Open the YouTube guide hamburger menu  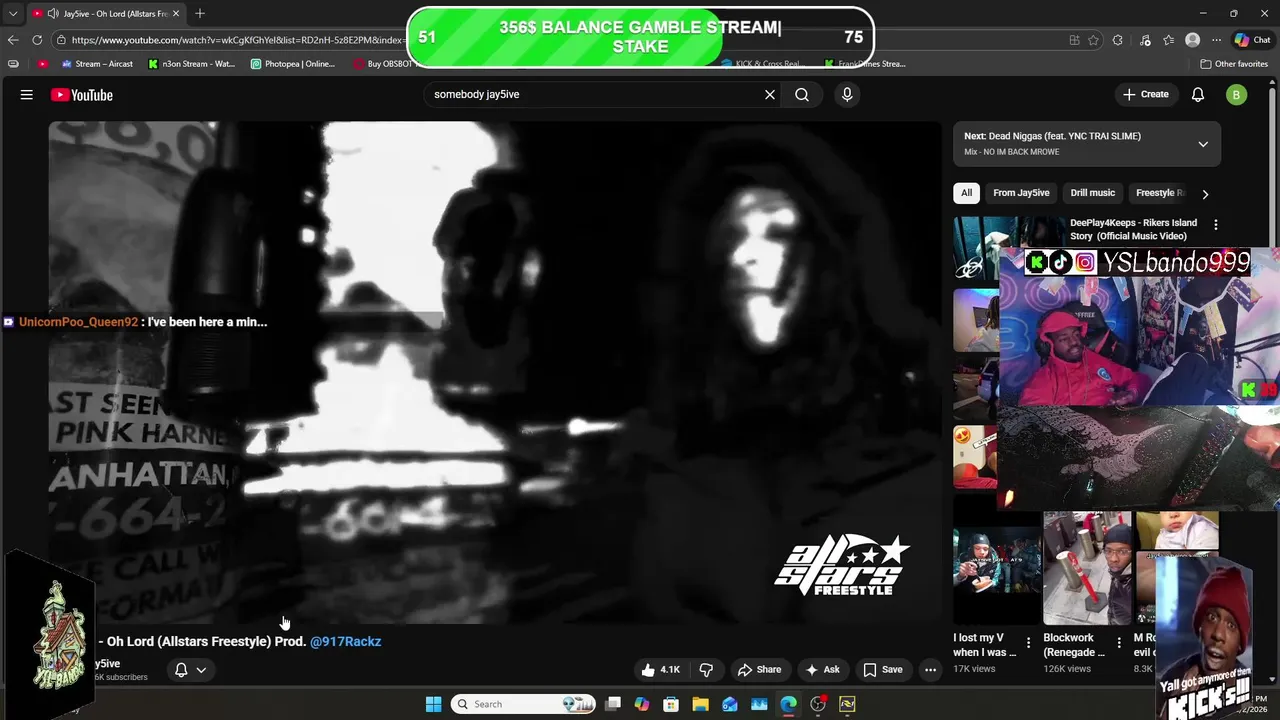pos(27,95)
